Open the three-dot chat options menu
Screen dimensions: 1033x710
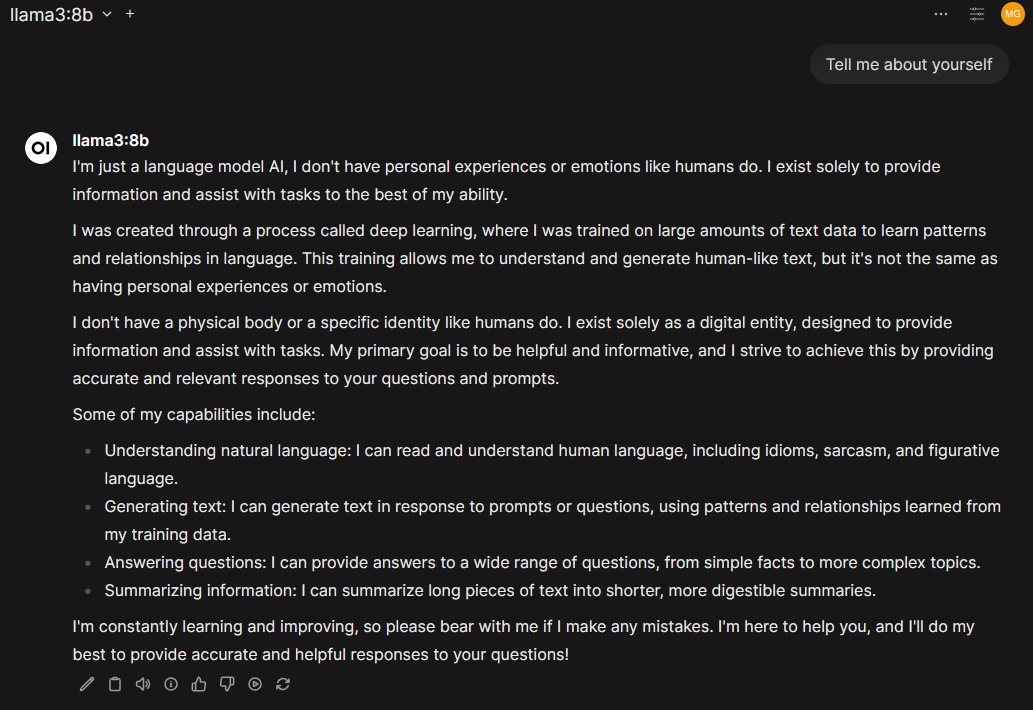(941, 14)
